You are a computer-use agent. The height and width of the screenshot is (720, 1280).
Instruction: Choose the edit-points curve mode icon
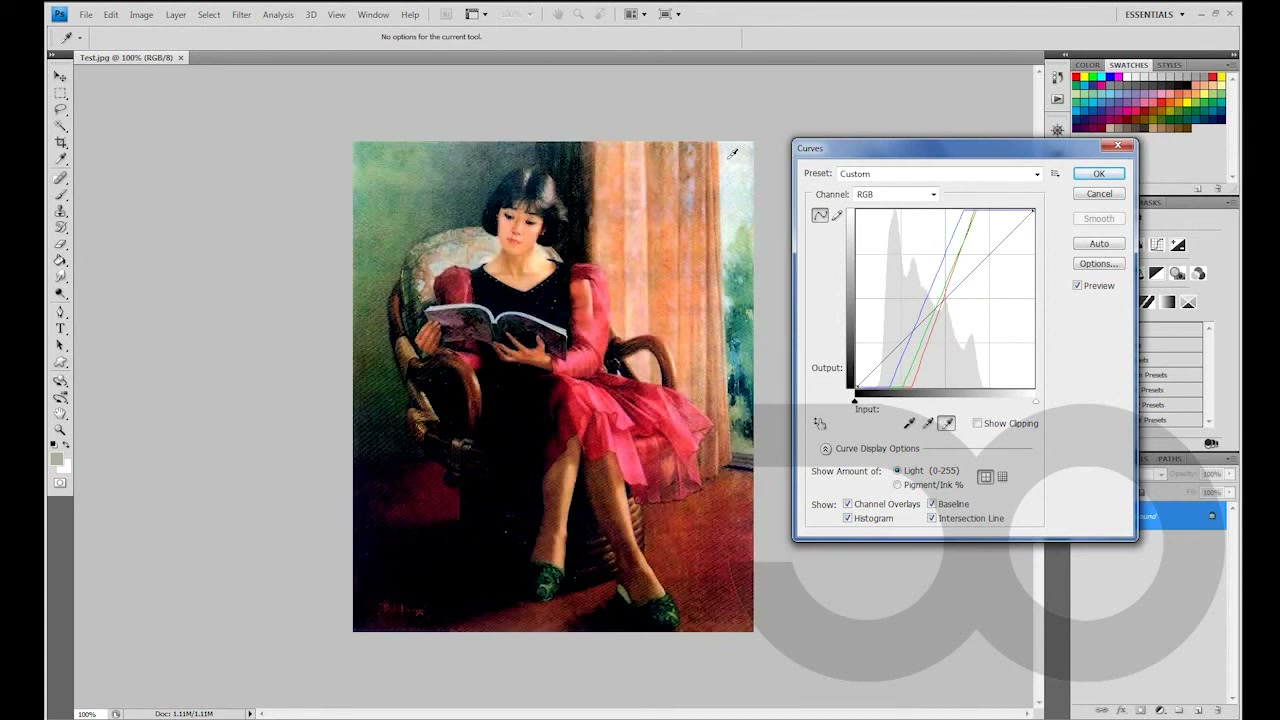[820, 215]
